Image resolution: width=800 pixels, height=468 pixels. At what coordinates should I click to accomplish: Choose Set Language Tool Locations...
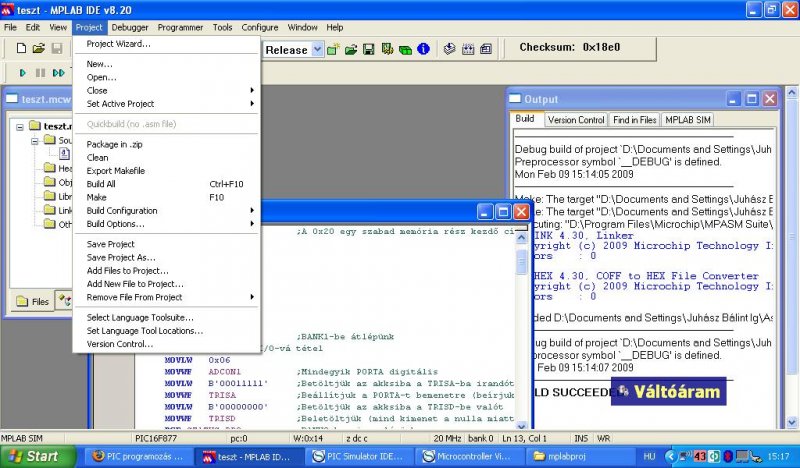point(166,331)
